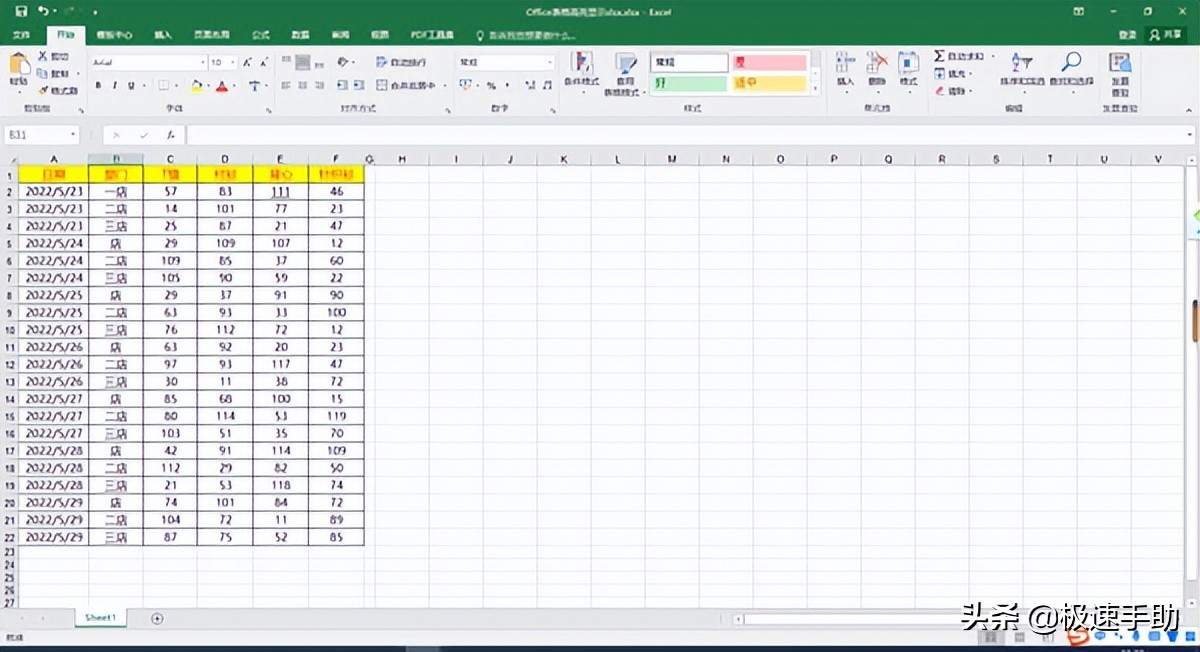Toggle bold formatting

click(99, 86)
